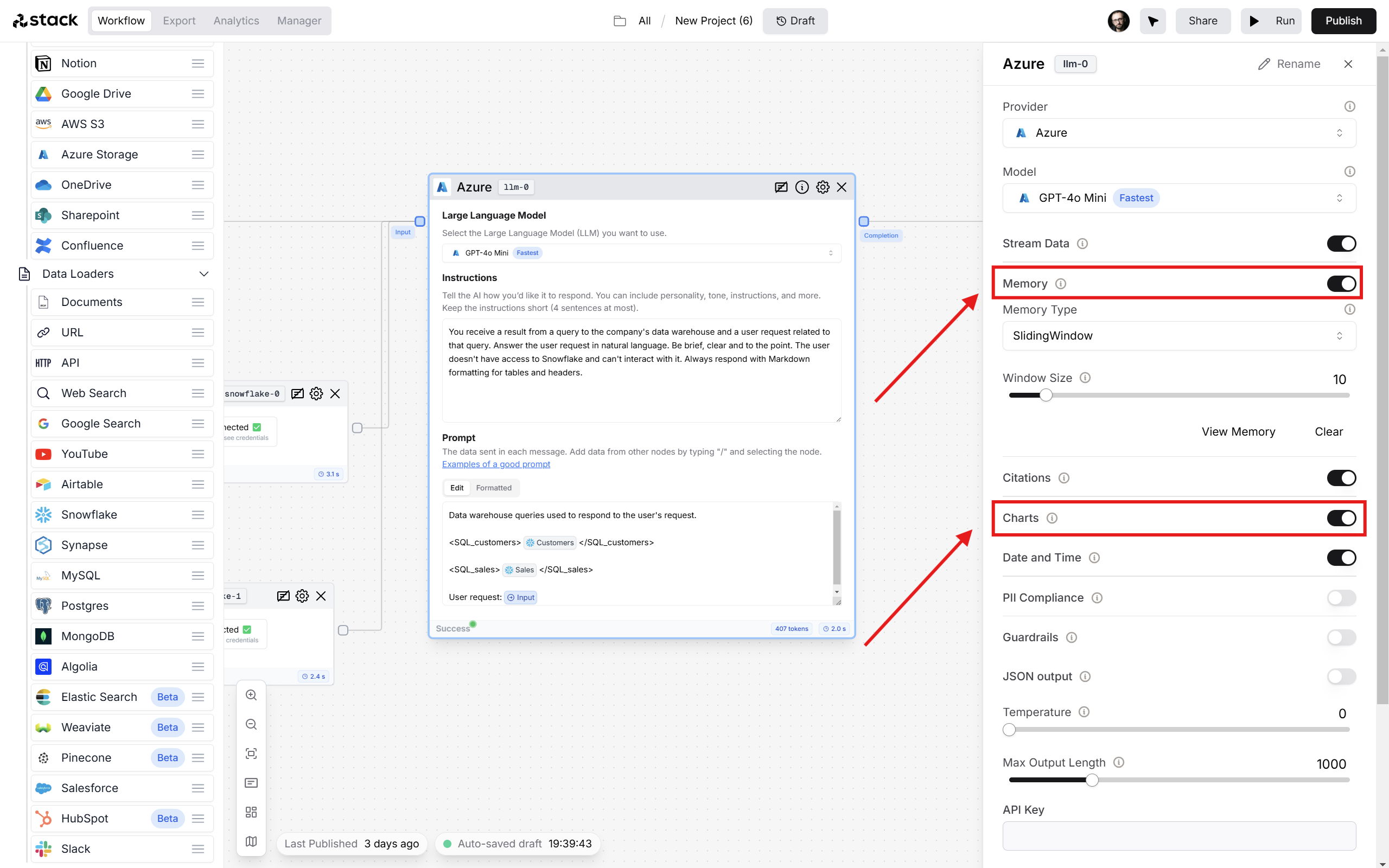Click the Workflow tab in top navigation
1389x868 pixels.
(x=121, y=20)
